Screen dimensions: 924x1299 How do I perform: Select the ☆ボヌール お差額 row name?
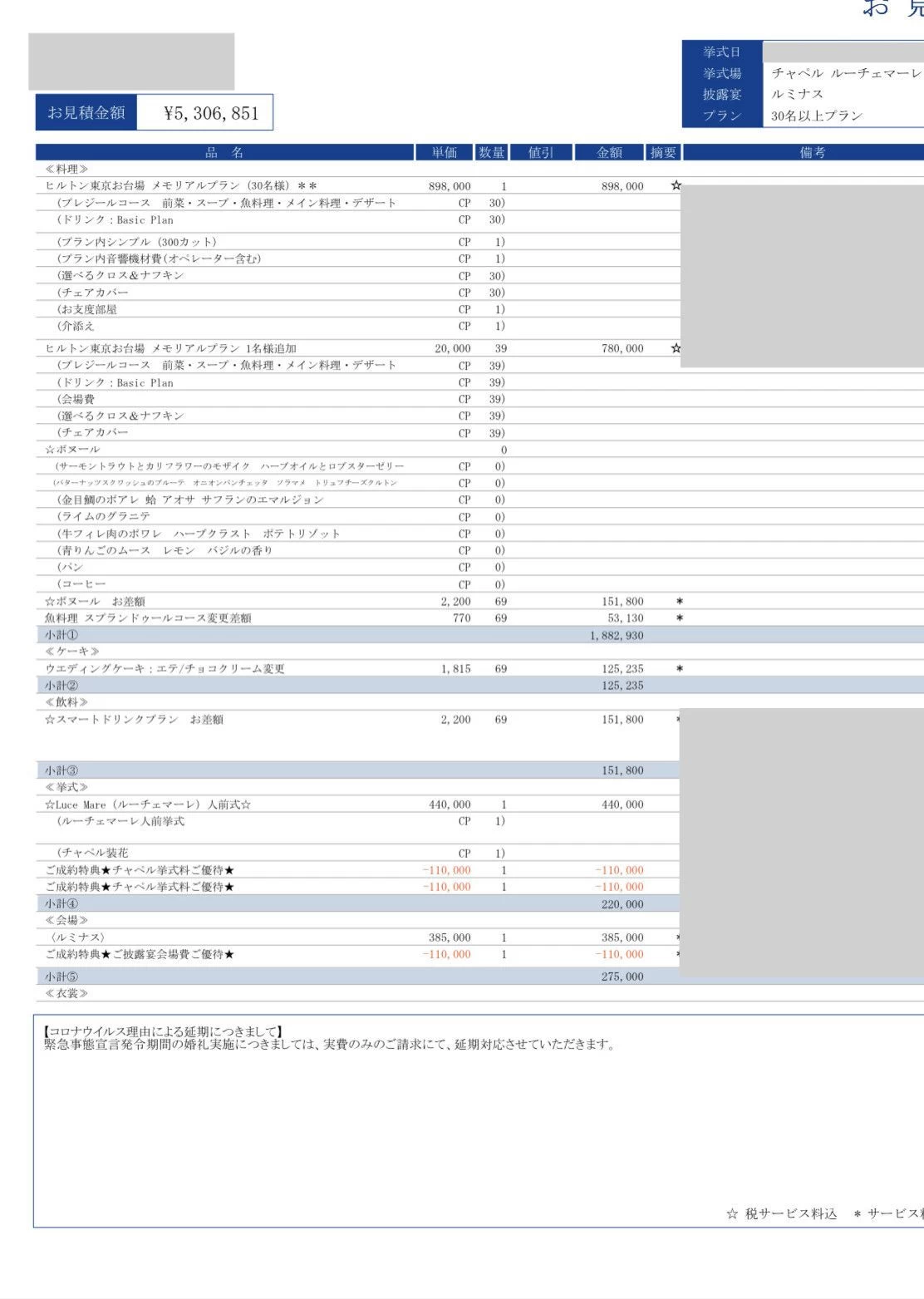(96, 601)
